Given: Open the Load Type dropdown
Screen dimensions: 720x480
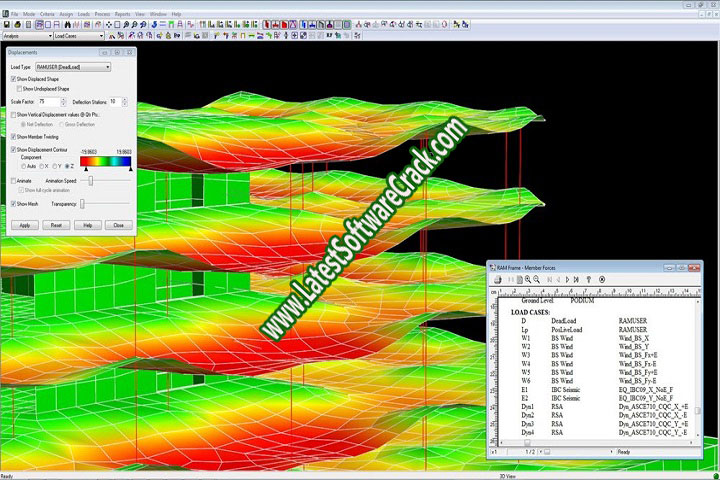Looking at the screenshot, I should tap(73, 67).
